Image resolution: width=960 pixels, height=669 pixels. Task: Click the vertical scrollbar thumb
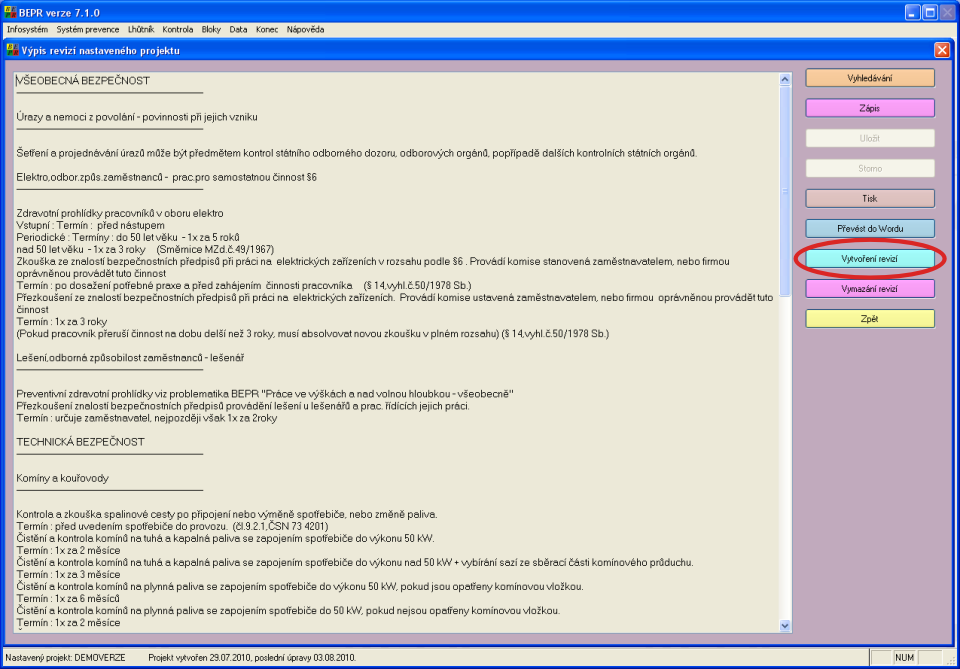pos(785,191)
